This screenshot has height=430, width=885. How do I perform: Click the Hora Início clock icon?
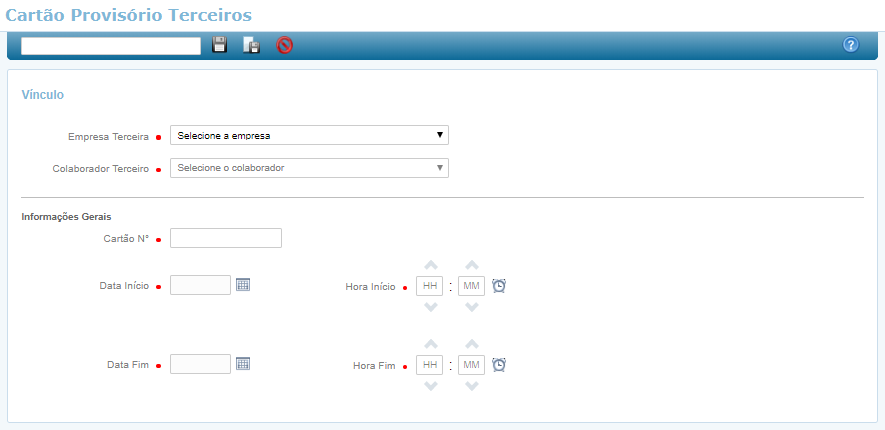pyautogui.click(x=500, y=286)
